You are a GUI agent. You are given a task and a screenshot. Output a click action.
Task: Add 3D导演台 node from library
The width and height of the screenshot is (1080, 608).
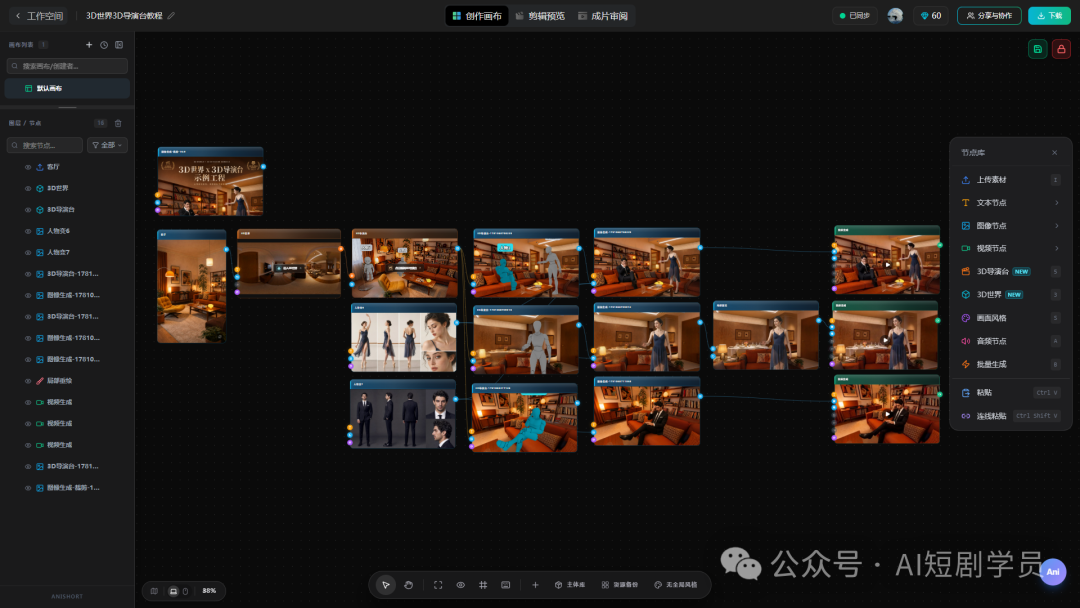tap(1010, 271)
